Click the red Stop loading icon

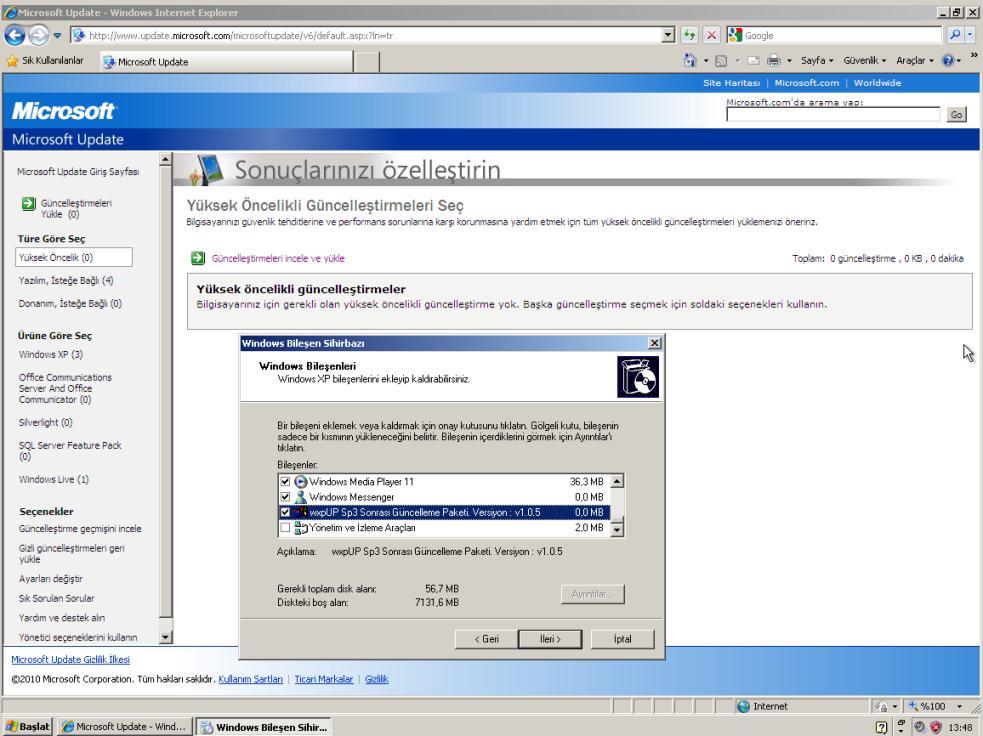[712, 35]
